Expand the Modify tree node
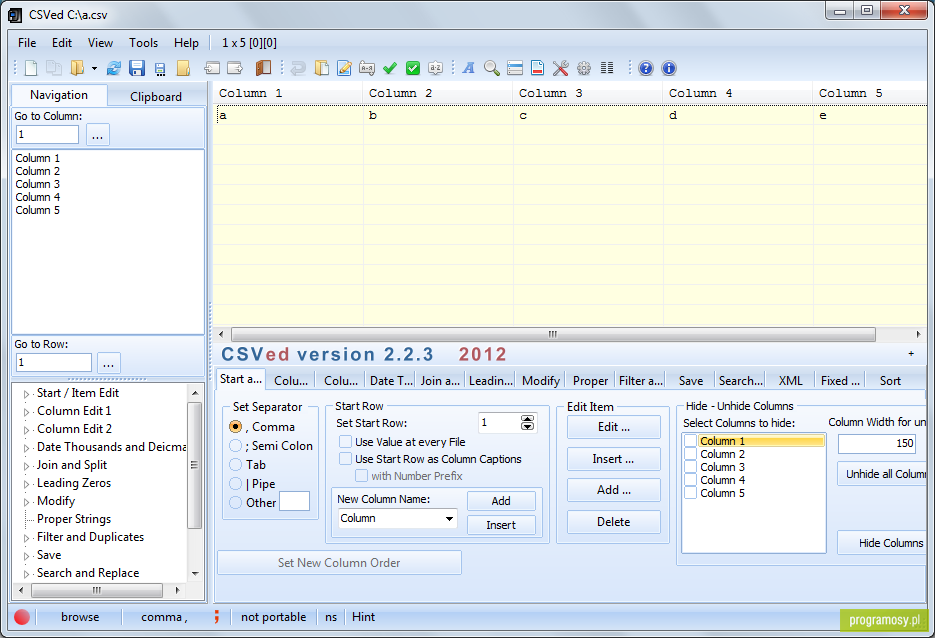 point(26,501)
